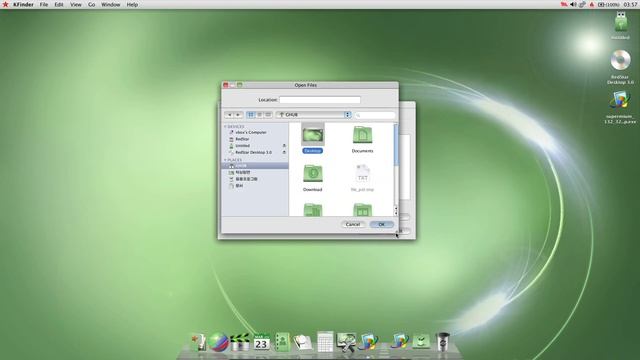Eject the Untitled device
640x360 pixels.
pyautogui.click(x=284, y=146)
